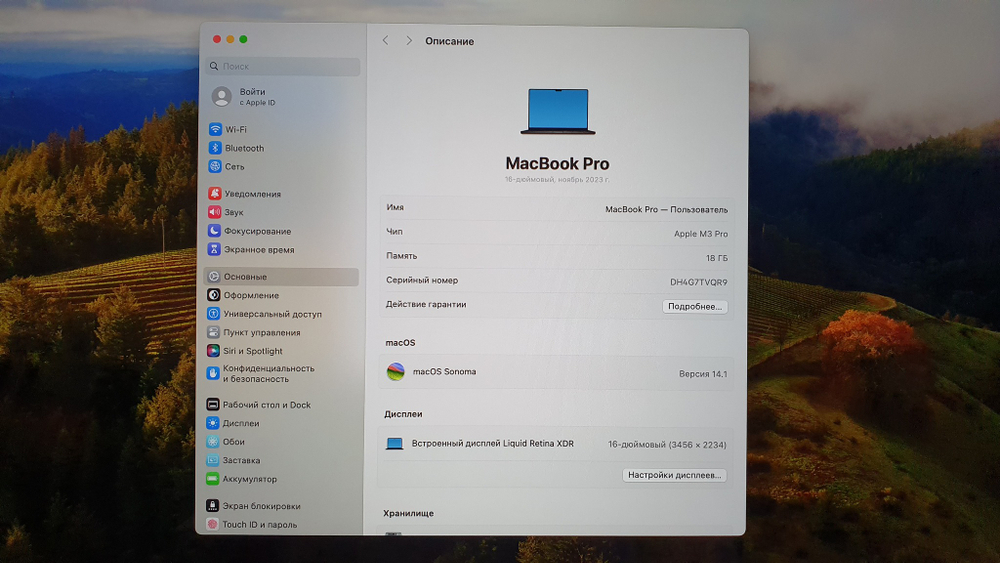
Task: Go back with the left chevron
Action: [385, 40]
